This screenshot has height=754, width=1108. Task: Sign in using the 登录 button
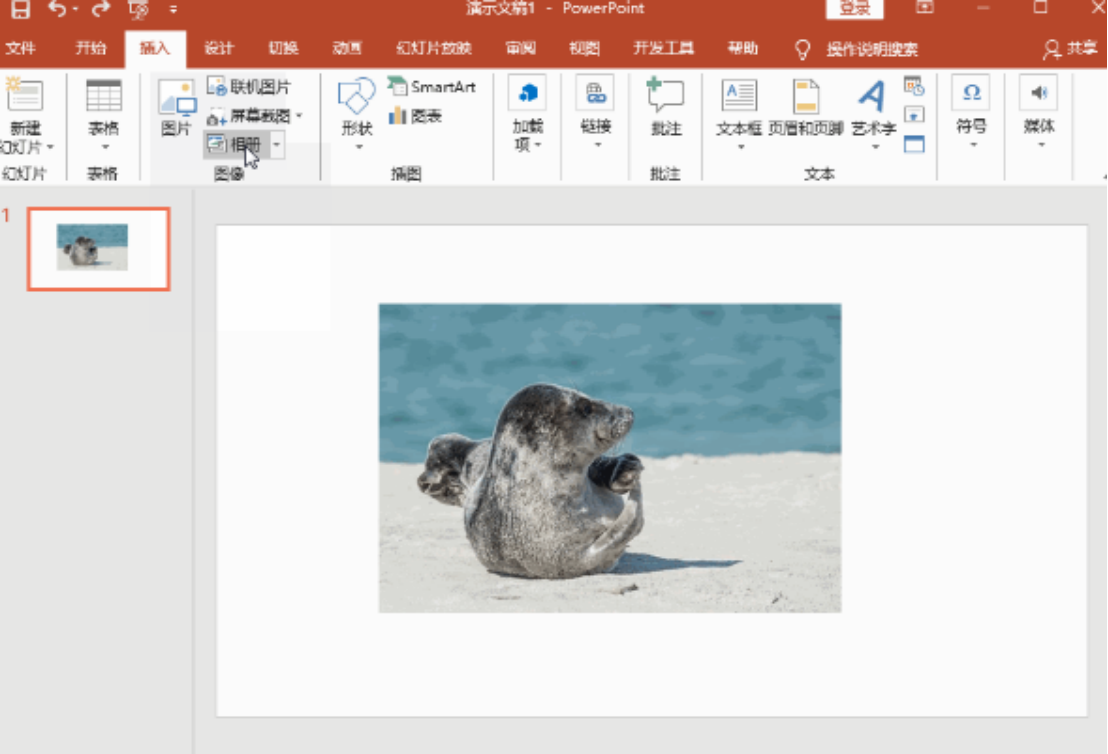pos(855,8)
